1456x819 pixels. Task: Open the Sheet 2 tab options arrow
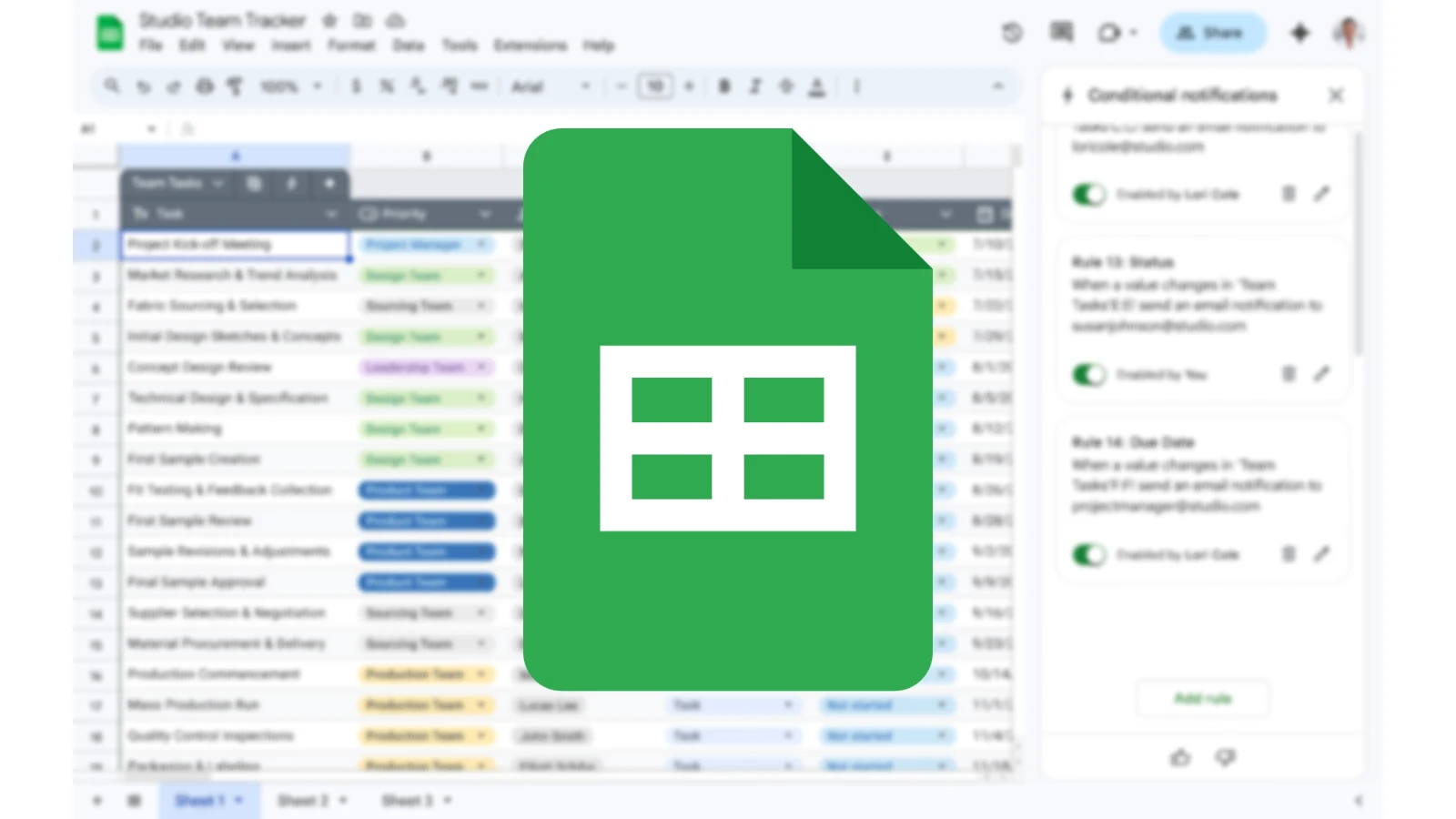click(343, 801)
